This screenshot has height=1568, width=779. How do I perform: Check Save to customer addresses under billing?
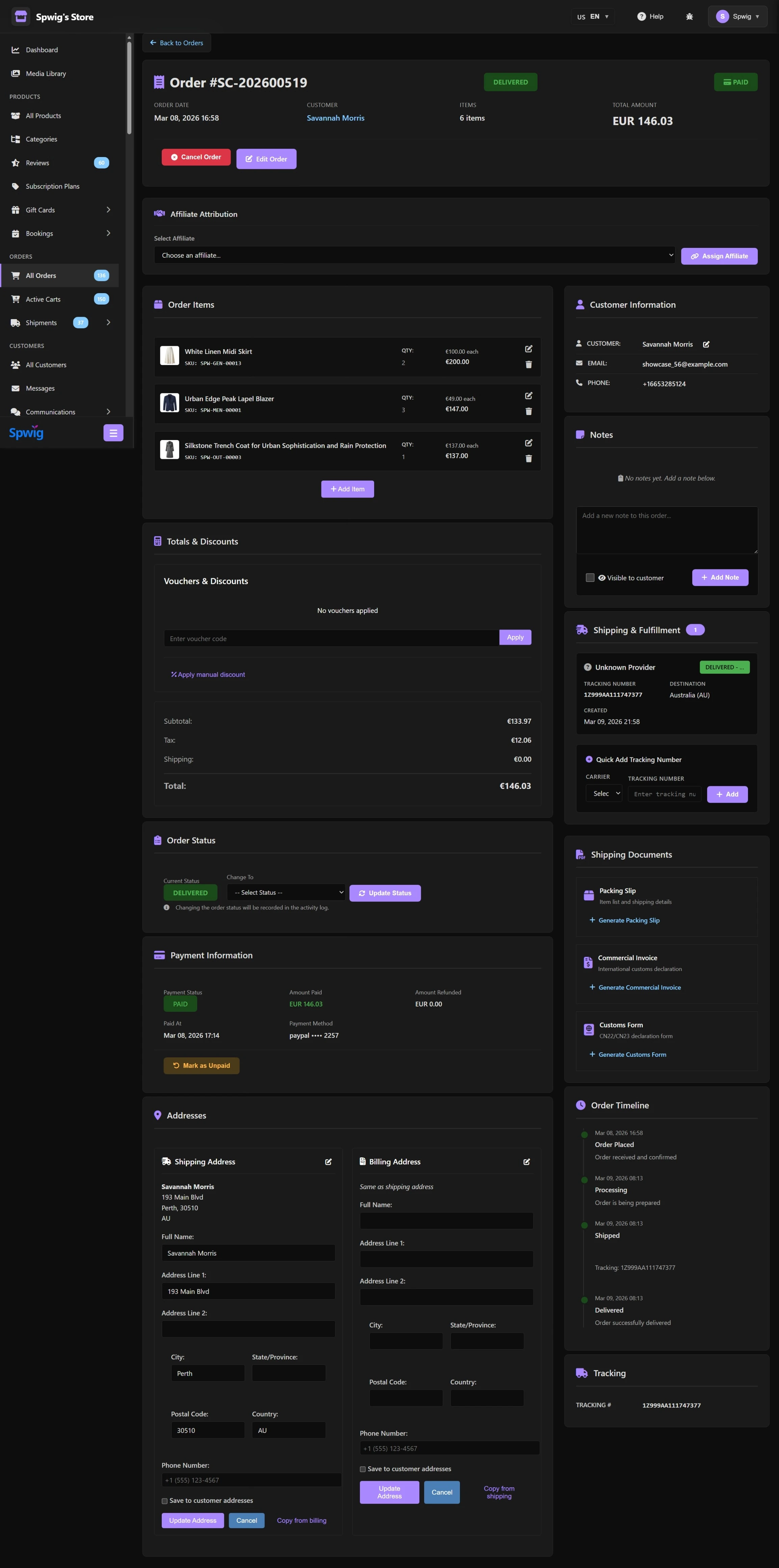pyautogui.click(x=363, y=1469)
